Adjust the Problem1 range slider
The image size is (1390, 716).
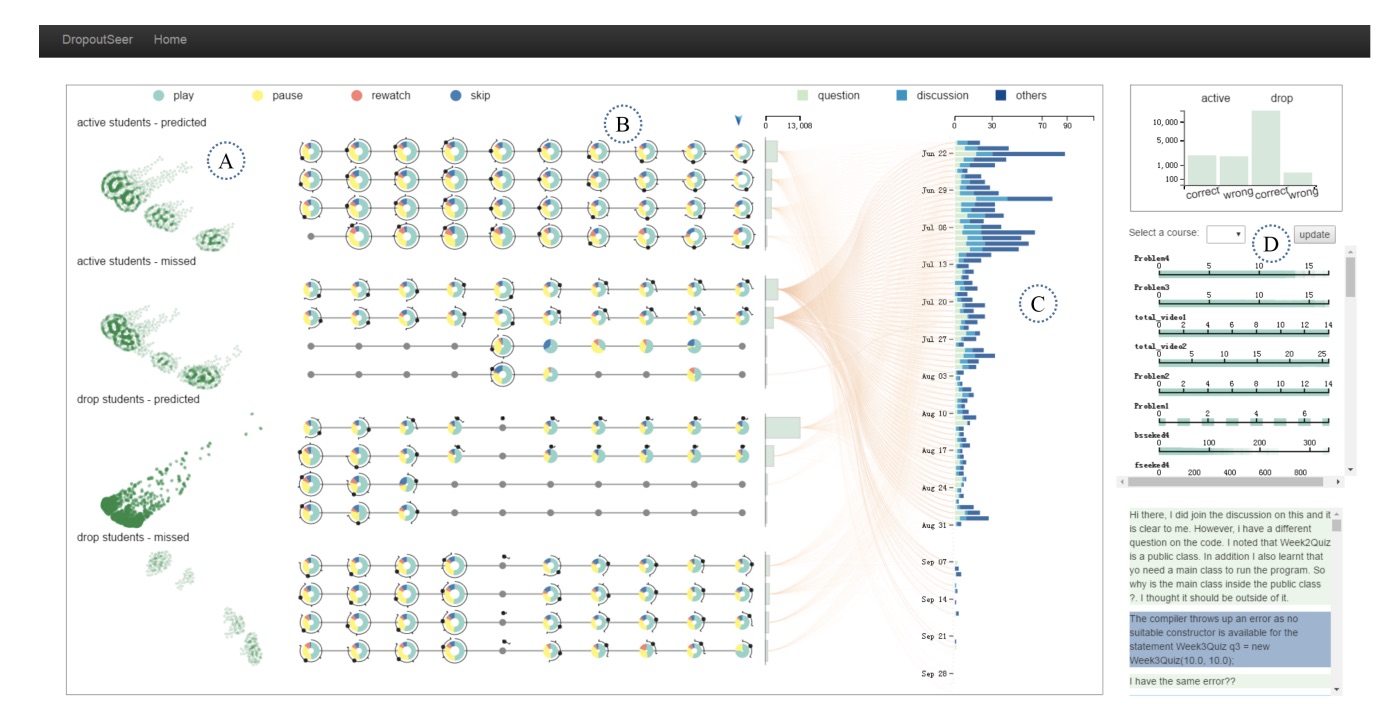click(x=1243, y=421)
